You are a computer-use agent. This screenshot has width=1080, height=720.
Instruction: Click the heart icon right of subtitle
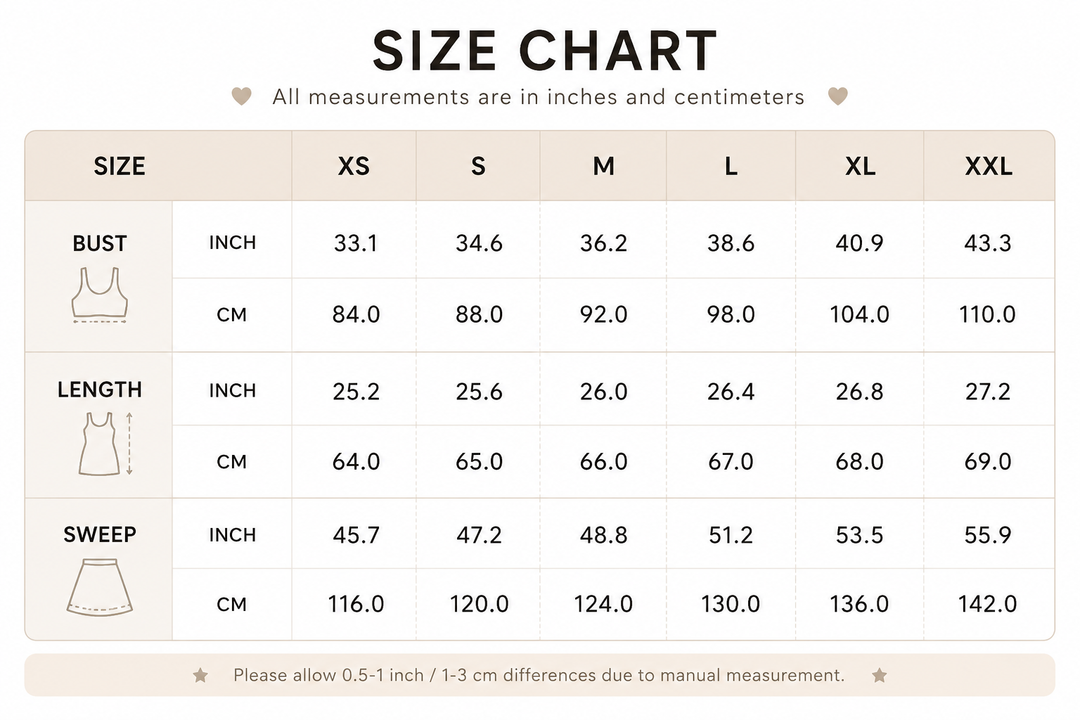pyautogui.click(x=838, y=96)
